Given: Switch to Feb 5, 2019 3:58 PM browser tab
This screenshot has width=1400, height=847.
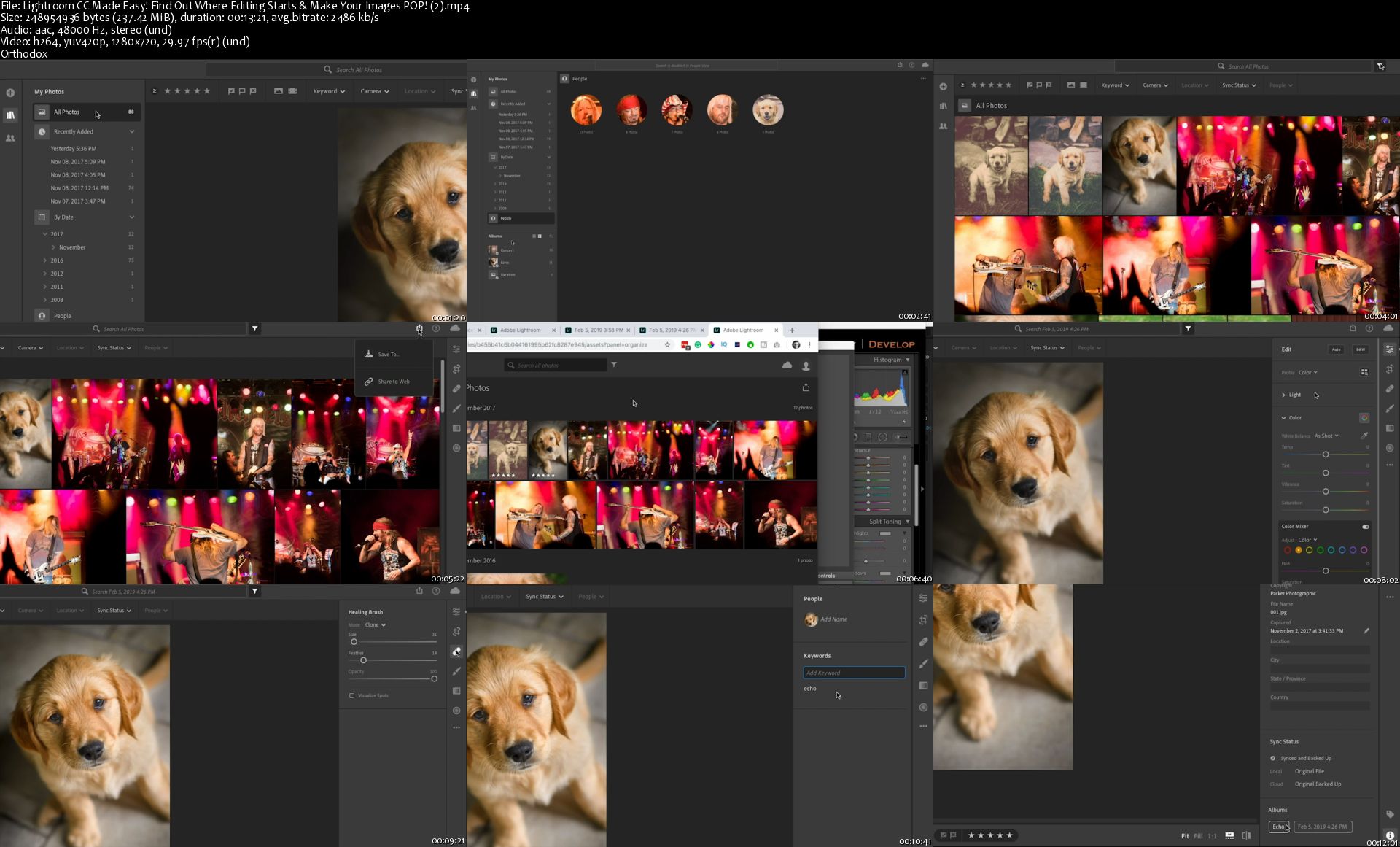Looking at the screenshot, I should click(x=598, y=330).
